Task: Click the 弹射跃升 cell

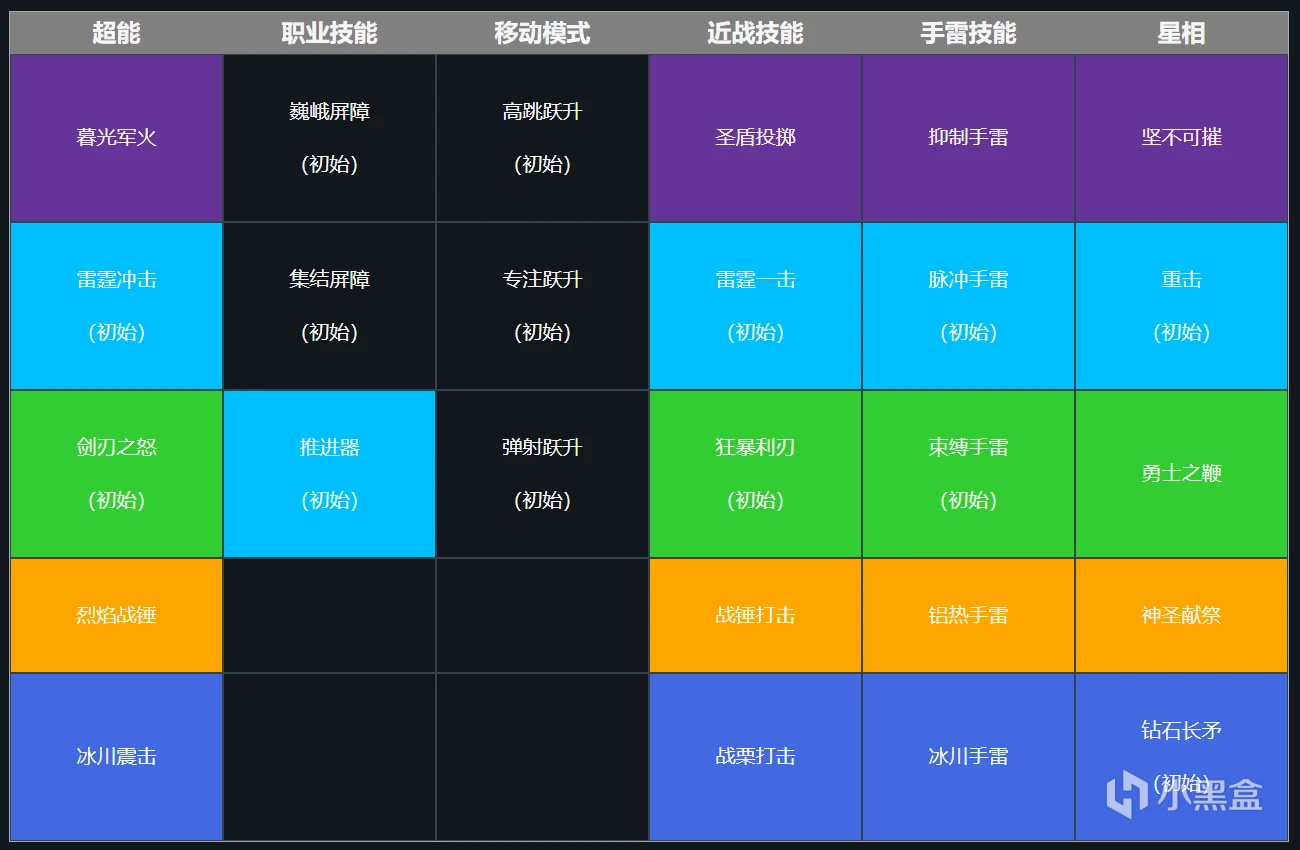Action: click(542, 474)
